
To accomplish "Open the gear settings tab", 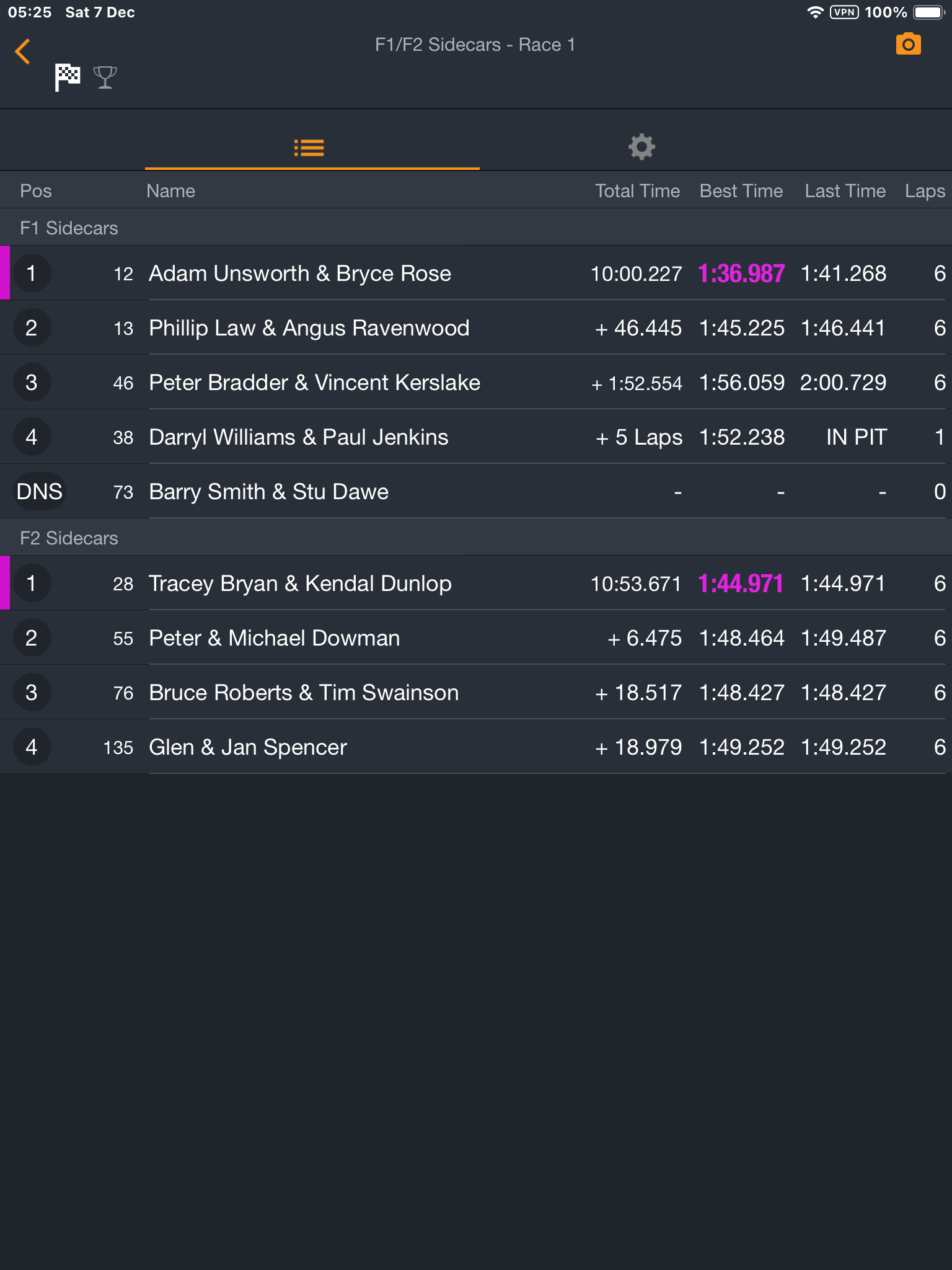I will (641, 147).
